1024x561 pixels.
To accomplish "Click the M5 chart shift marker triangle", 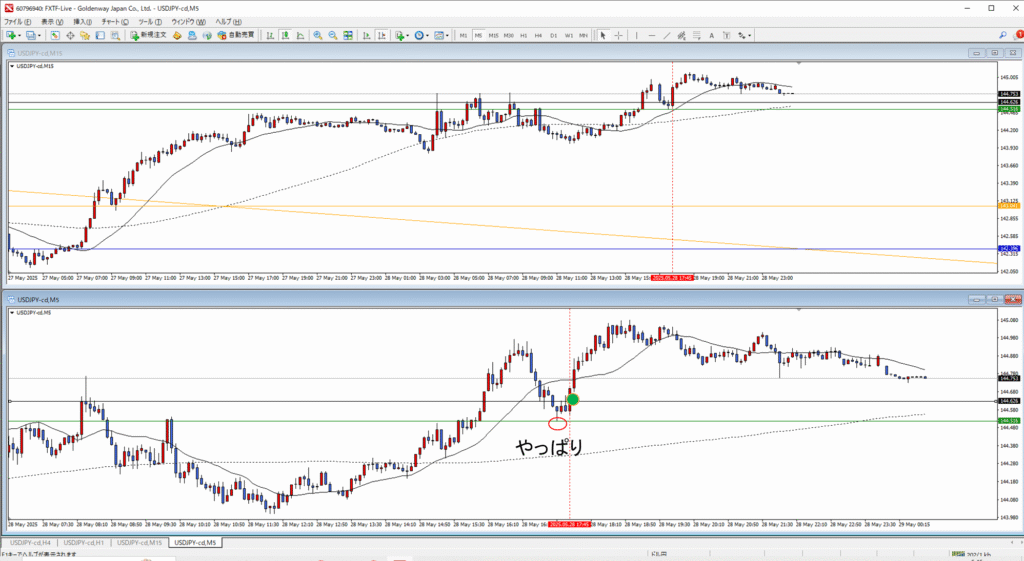I will tap(799, 310).
